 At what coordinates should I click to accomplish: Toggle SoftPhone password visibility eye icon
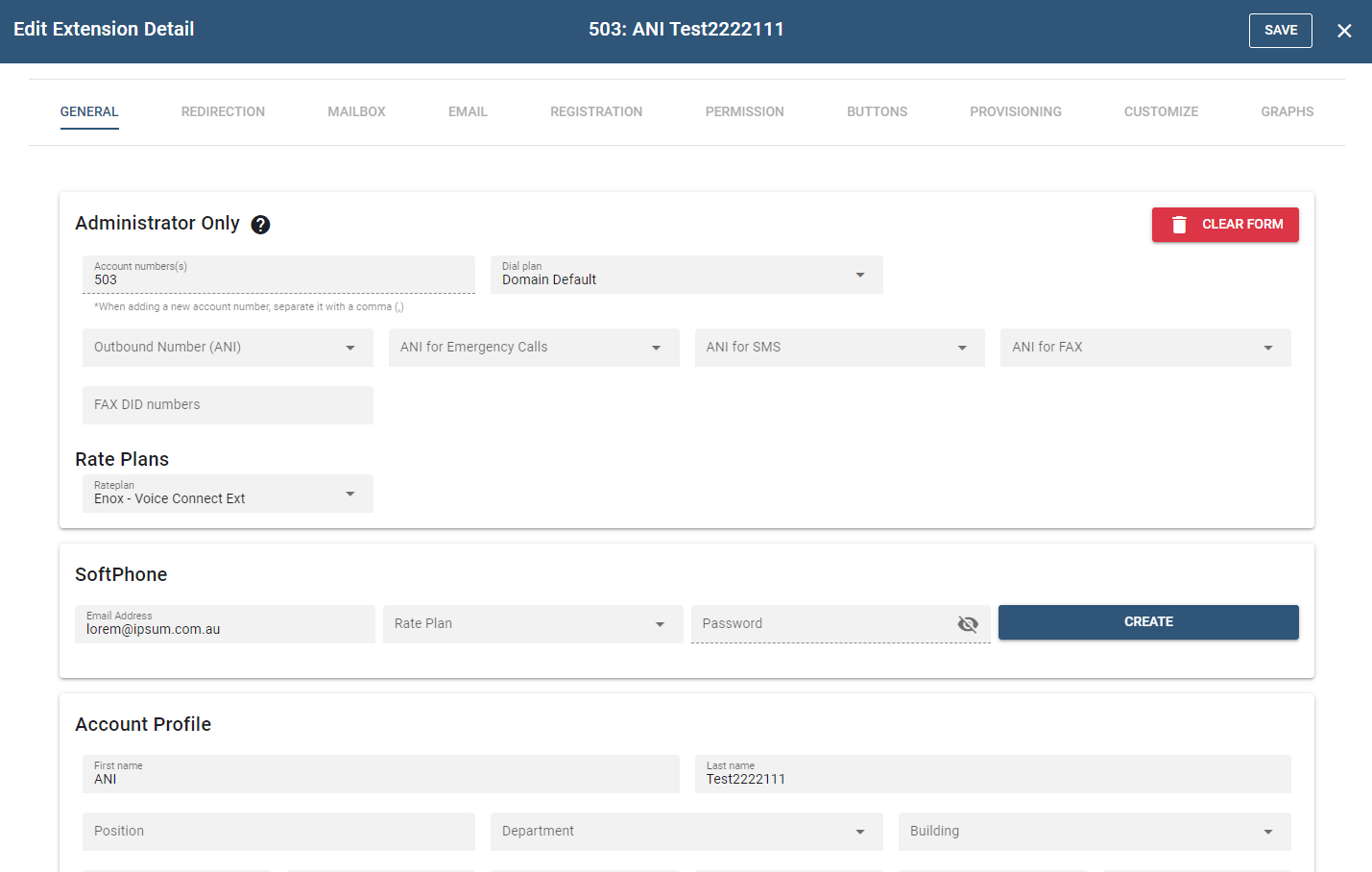click(x=968, y=624)
